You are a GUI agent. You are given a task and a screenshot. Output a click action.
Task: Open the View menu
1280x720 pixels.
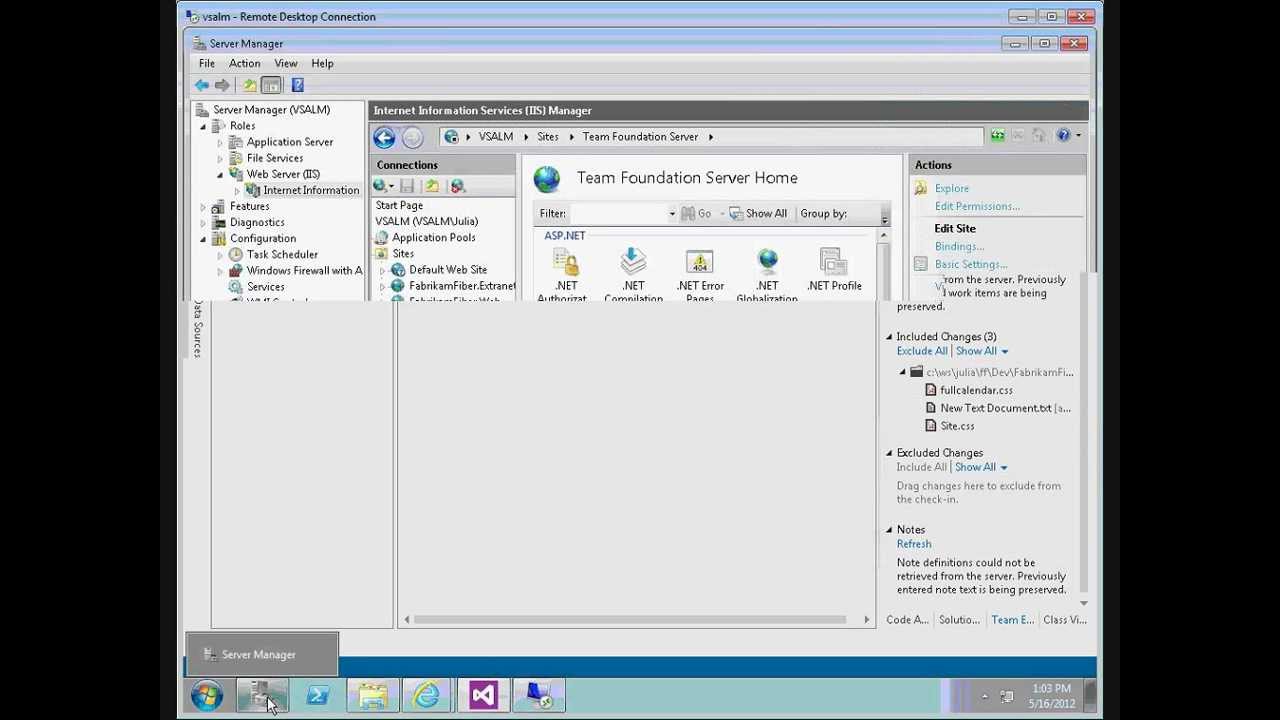tap(286, 63)
